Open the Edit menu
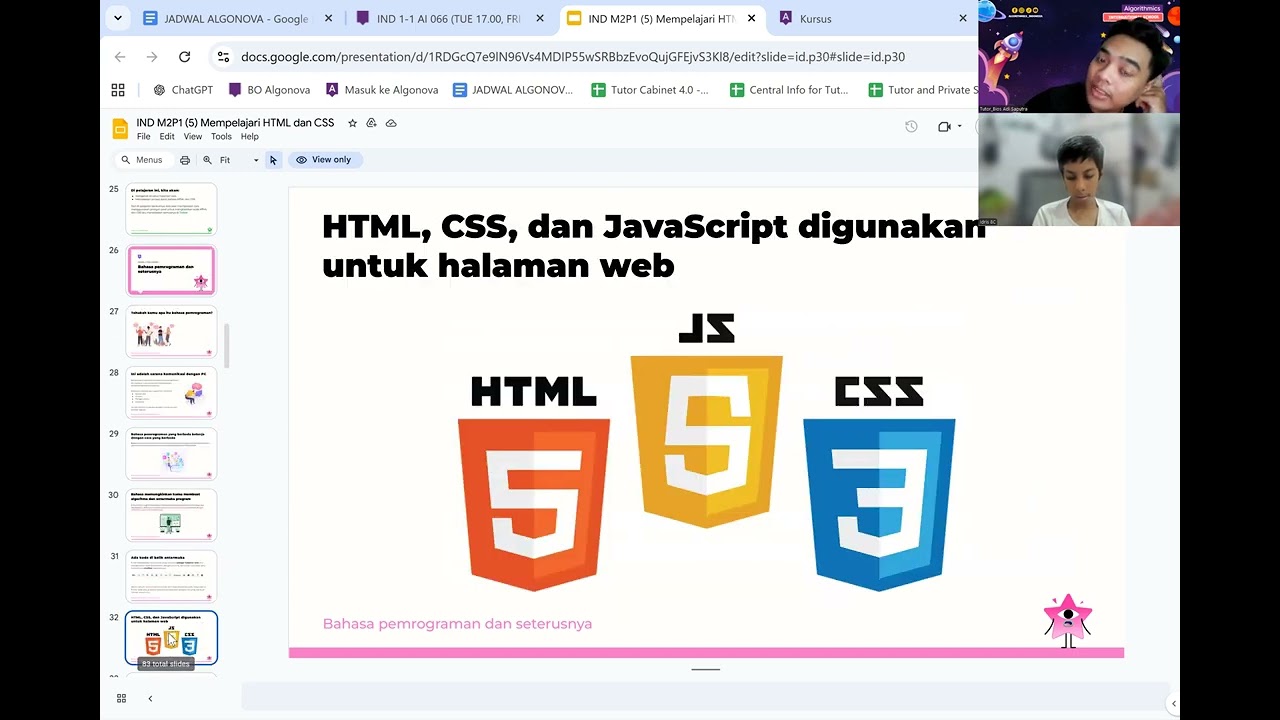This screenshot has height=720, width=1280. coord(167,137)
